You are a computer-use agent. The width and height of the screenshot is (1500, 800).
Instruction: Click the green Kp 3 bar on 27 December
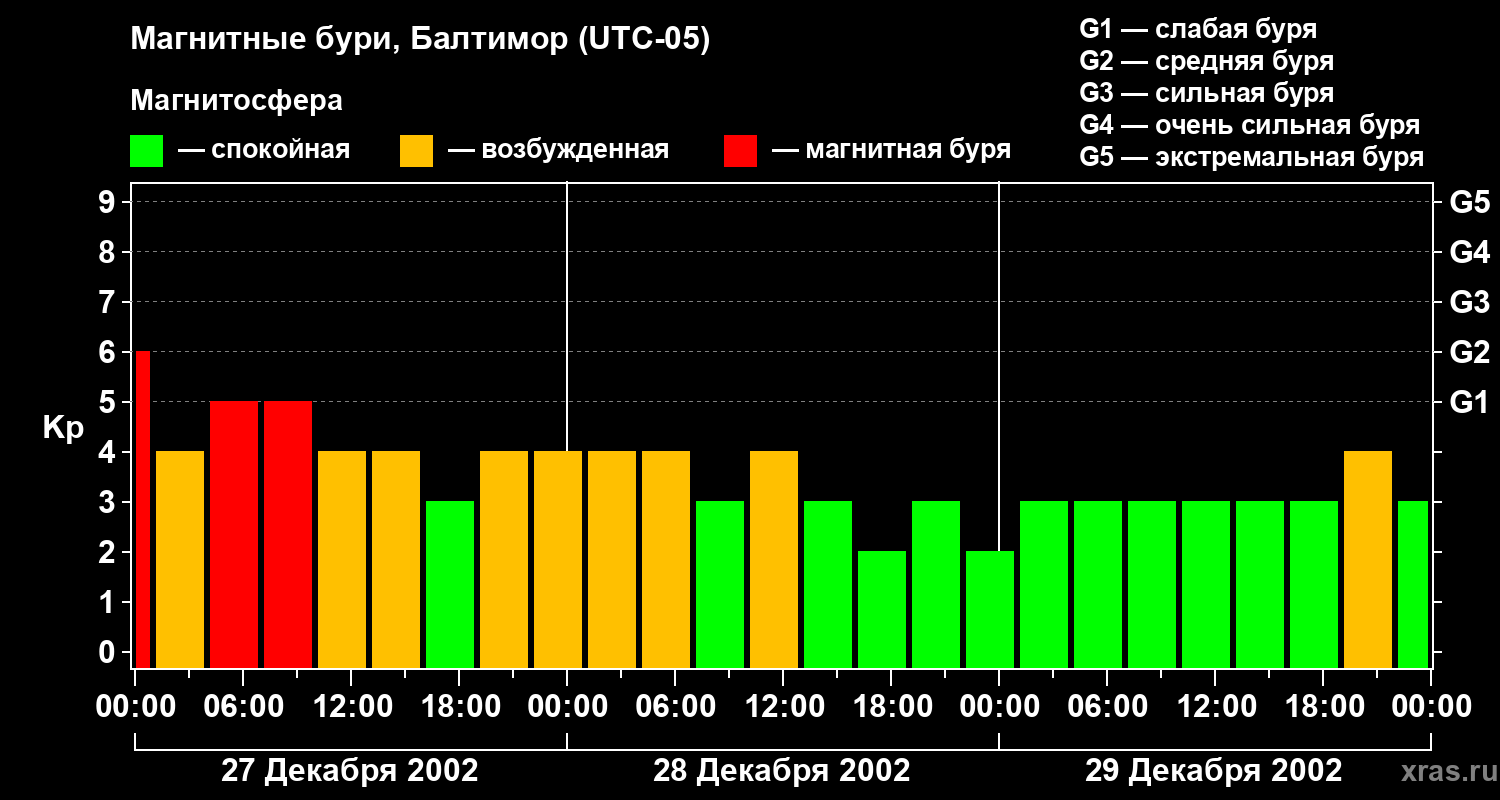(x=449, y=584)
